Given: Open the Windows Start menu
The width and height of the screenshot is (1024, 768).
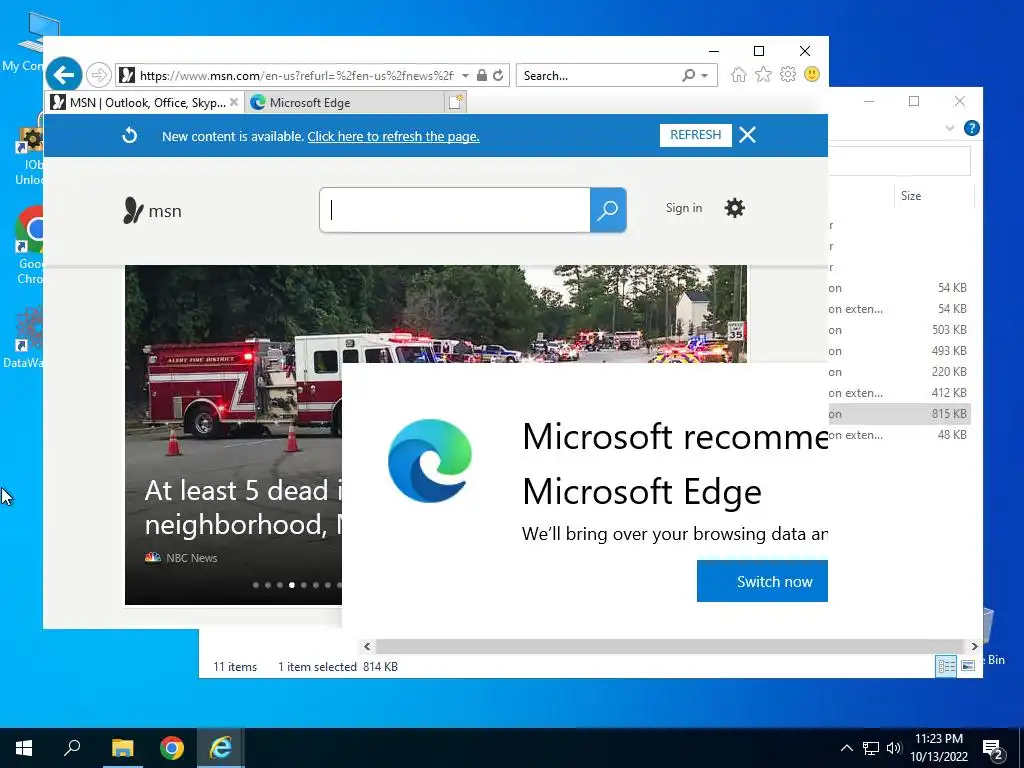Looking at the screenshot, I should (24, 748).
